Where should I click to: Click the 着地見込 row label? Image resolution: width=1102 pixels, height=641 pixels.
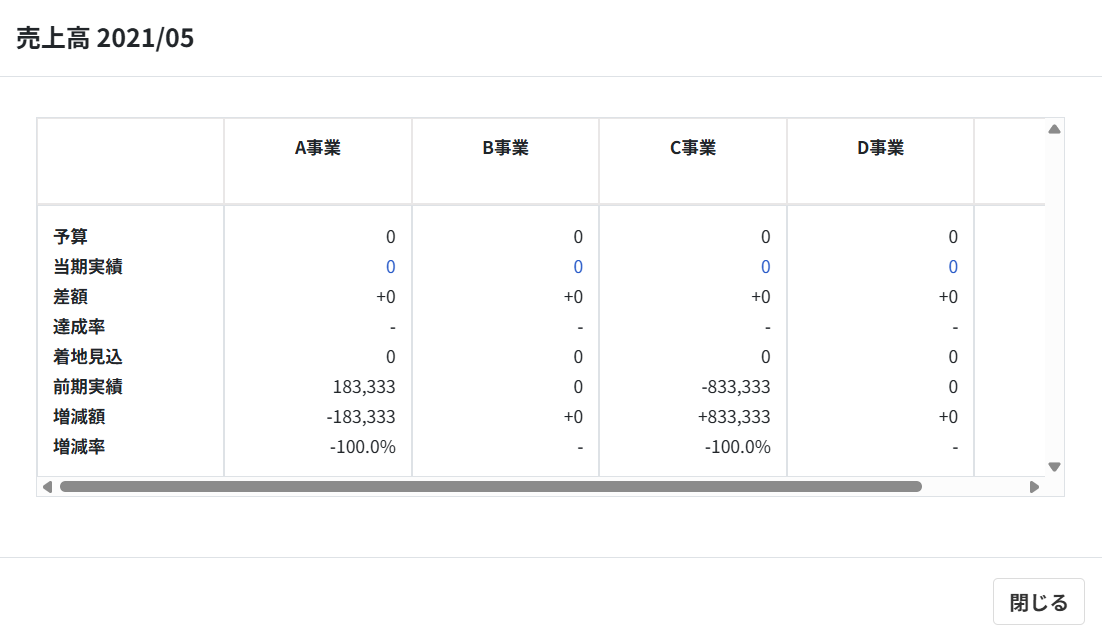[x=88, y=357]
